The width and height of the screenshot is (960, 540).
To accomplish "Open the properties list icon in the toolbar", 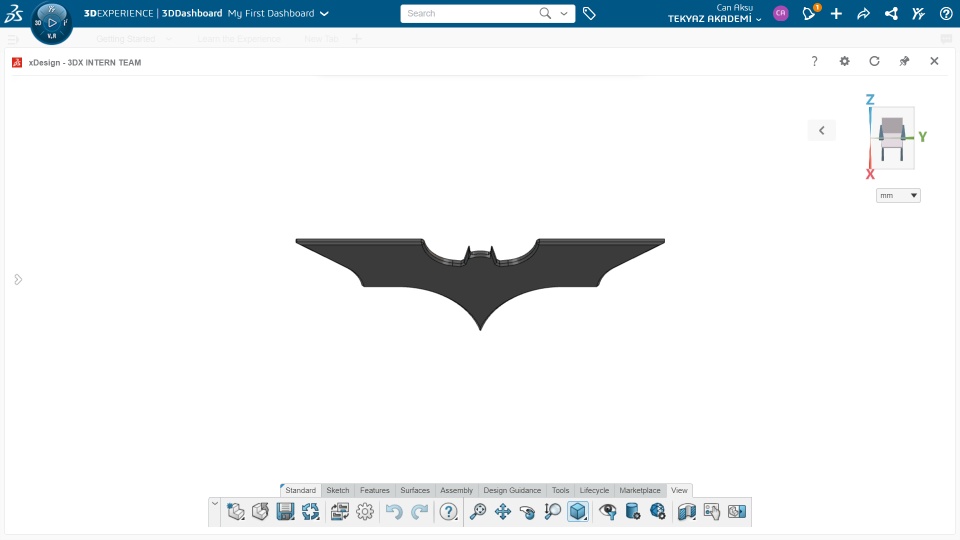I will coord(340,511).
